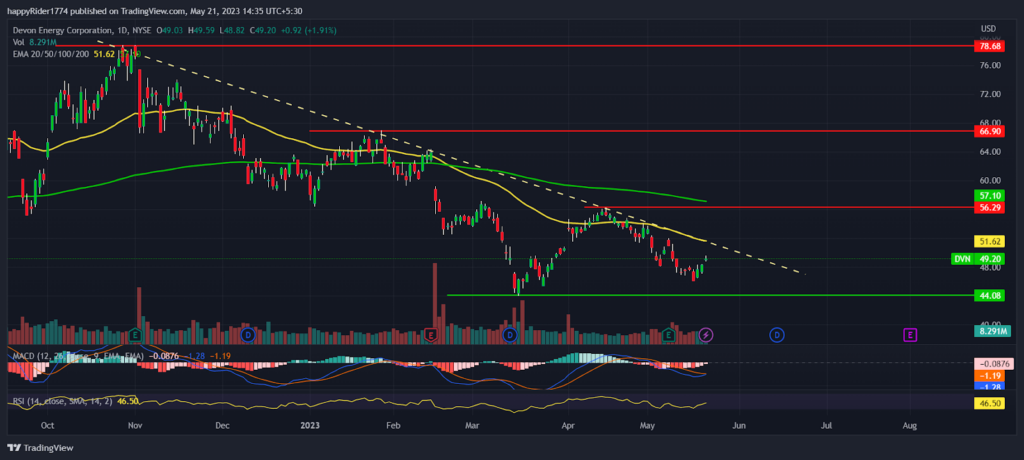Image resolution: width=1024 pixels, height=460 pixels.
Task: Click the 76.00 price axis tick
Action: click(990, 65)
